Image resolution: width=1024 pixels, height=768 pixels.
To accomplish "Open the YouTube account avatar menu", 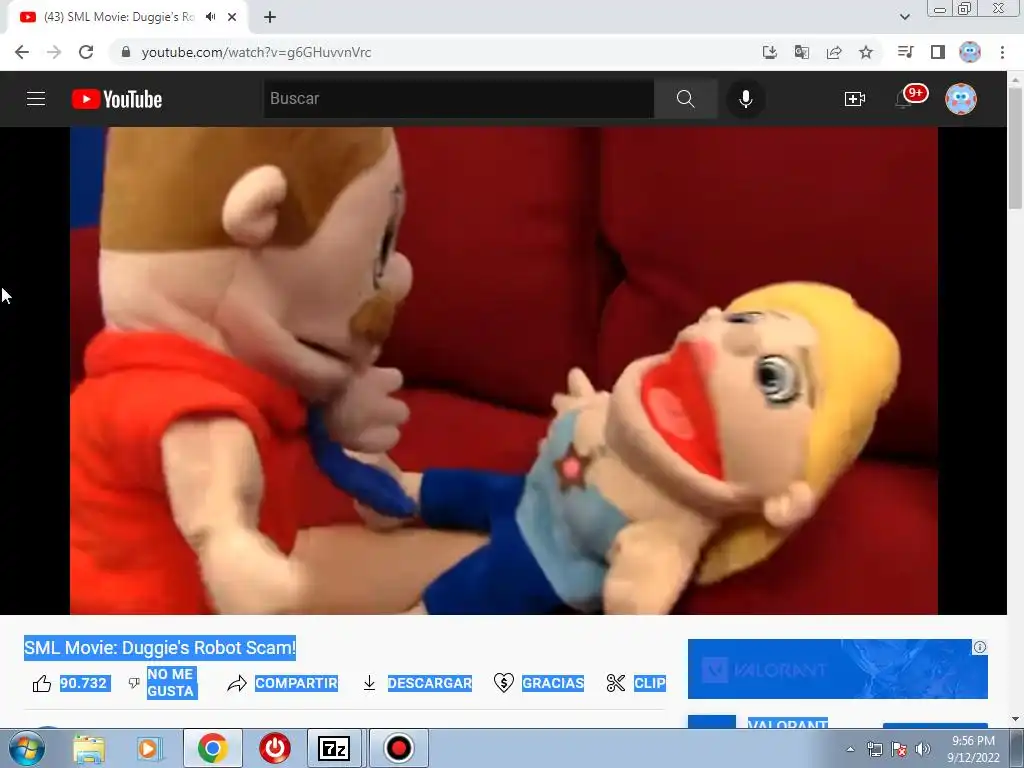I will click(x=961, y=99).
